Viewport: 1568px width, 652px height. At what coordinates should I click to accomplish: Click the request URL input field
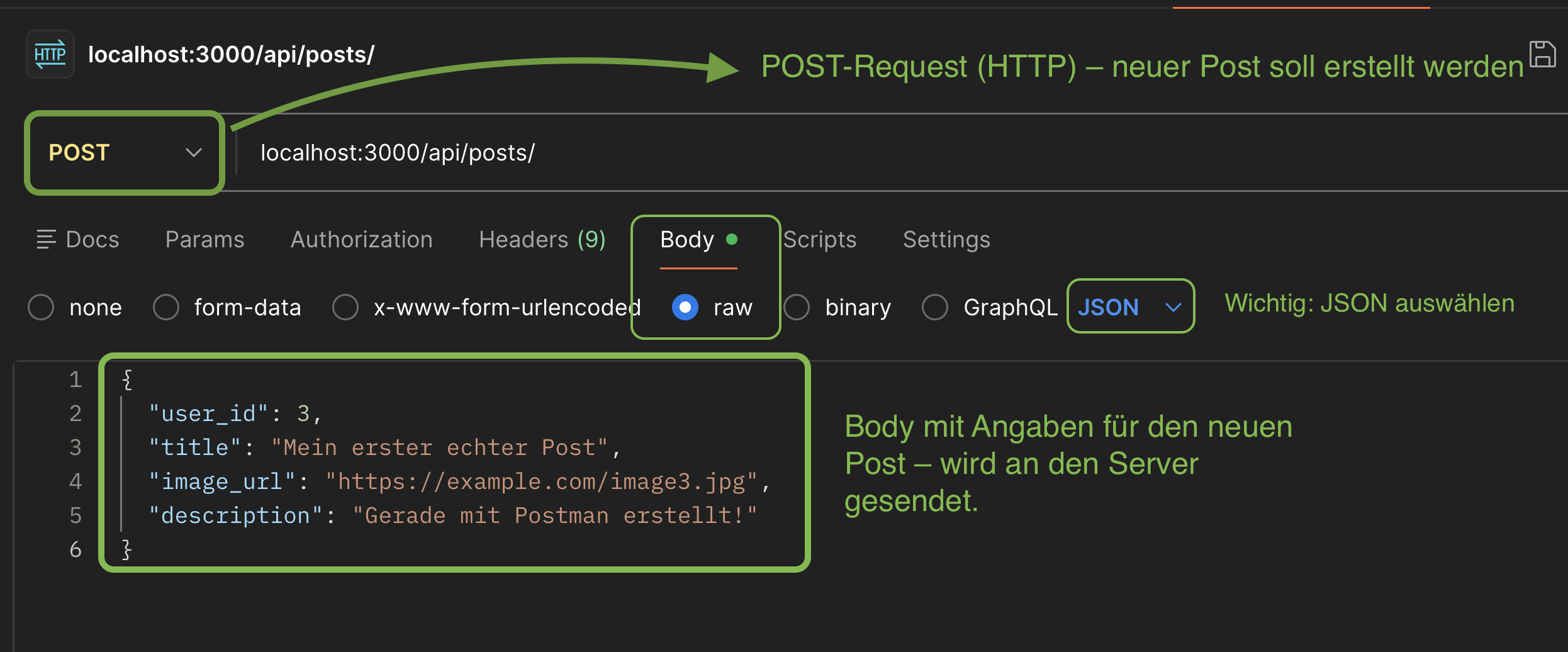click(900, 153)
